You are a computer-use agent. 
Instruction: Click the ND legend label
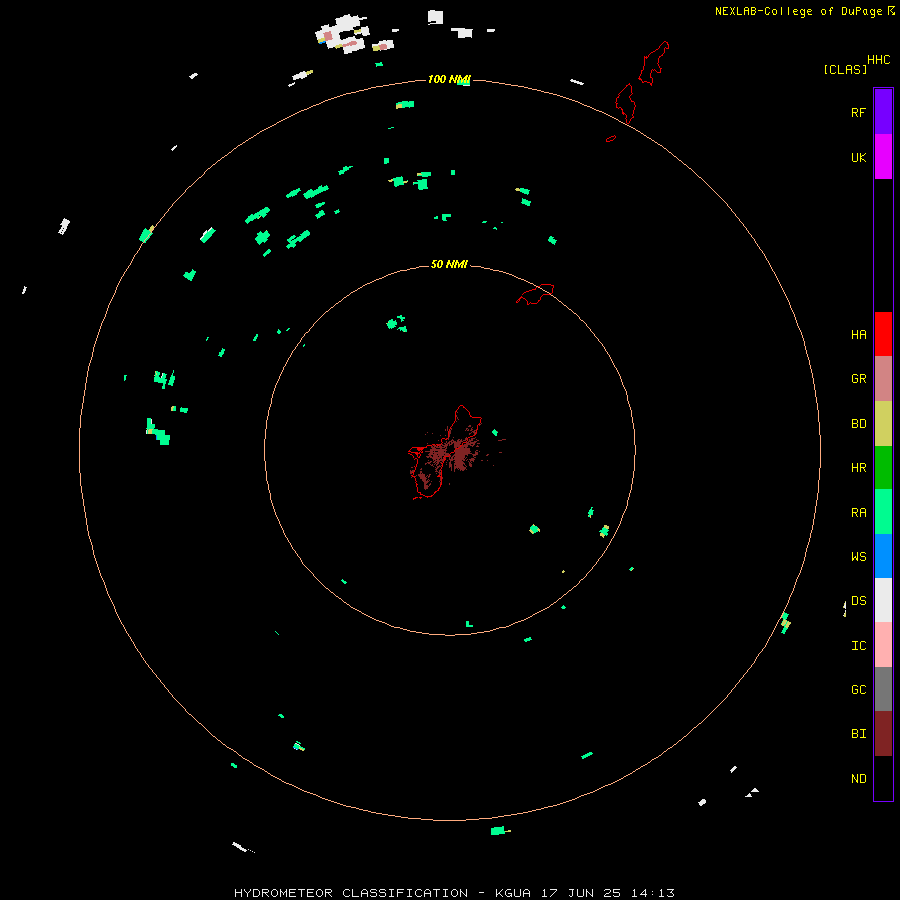pos(858,779)
